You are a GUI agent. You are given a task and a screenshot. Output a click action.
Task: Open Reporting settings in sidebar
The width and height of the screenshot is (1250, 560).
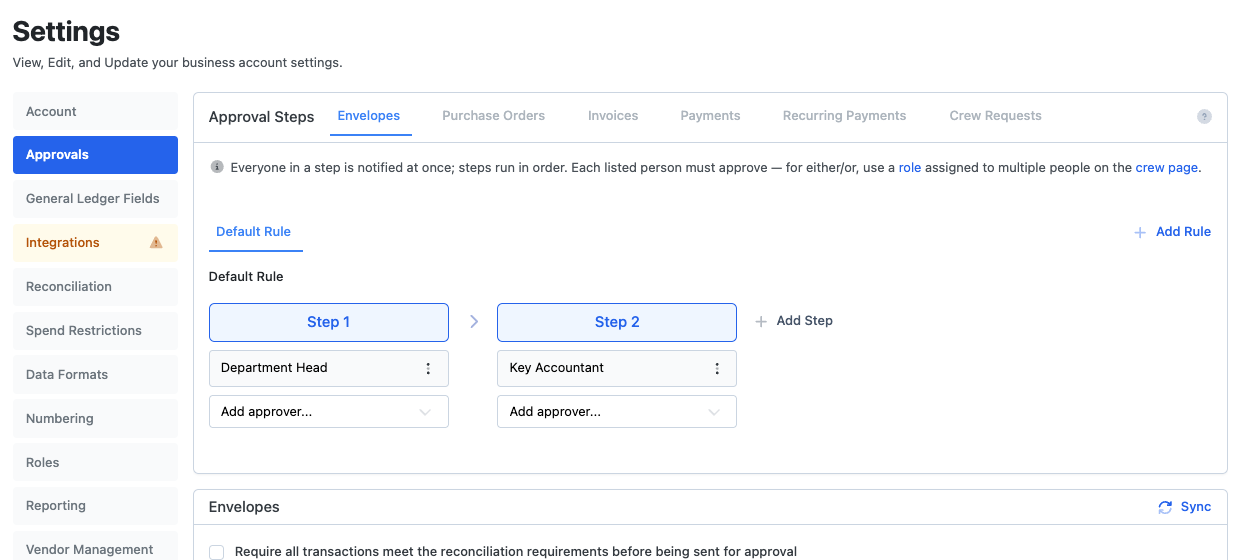point(95,506)
